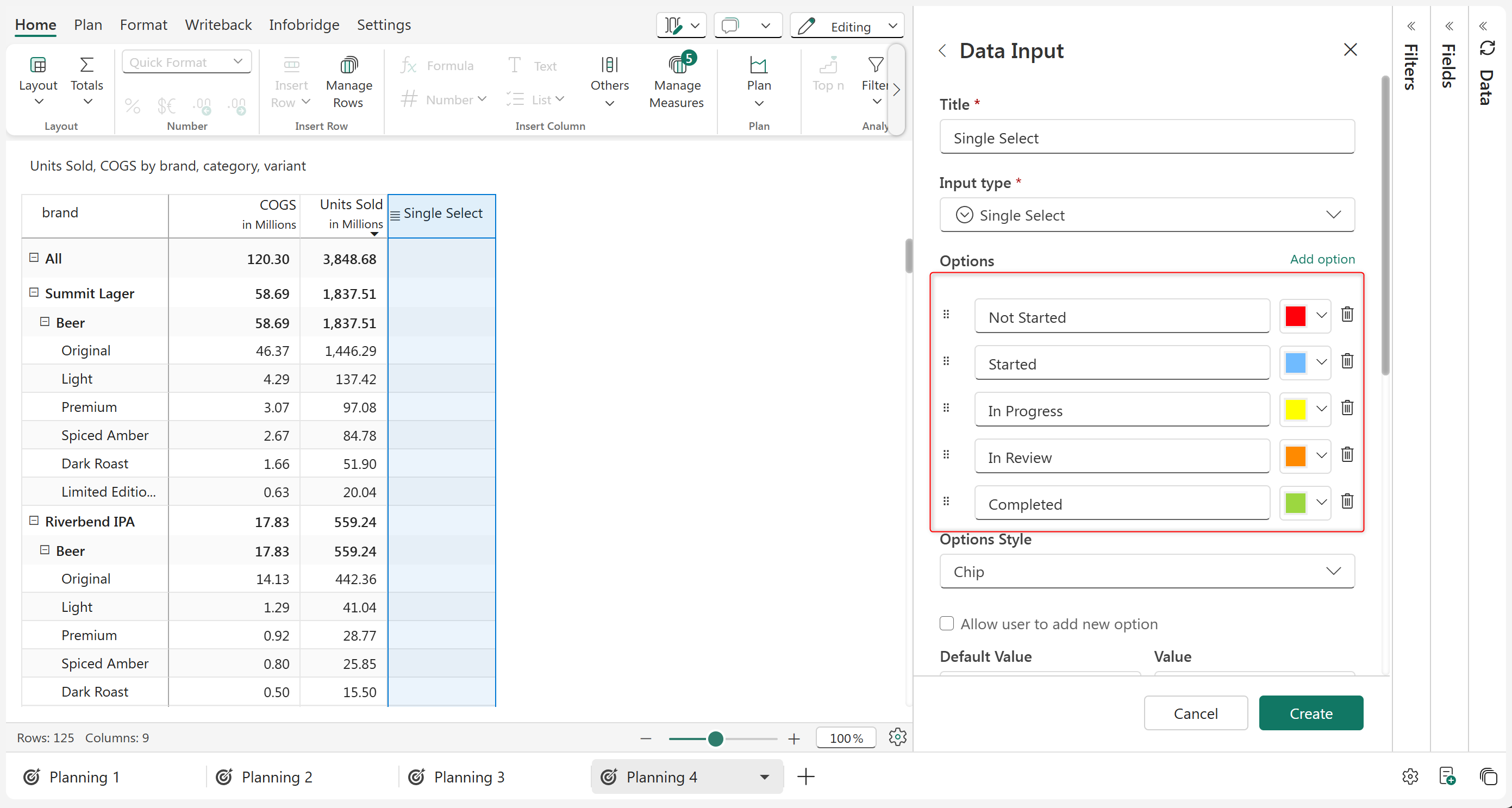This screenshot has height=808, width=1512.
Task: Click the Add option link
Action: click(x=1322, y=259)
